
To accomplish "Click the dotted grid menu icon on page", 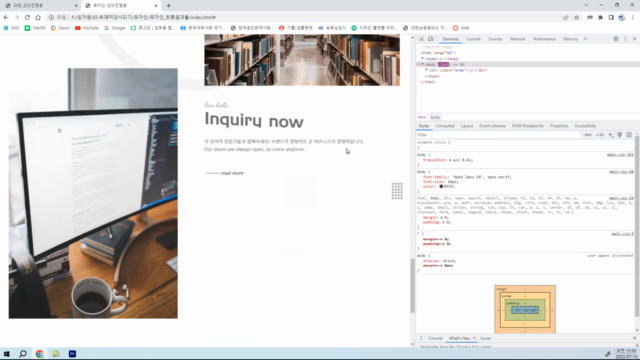I will pyautogui.click(x=397, y=191).
